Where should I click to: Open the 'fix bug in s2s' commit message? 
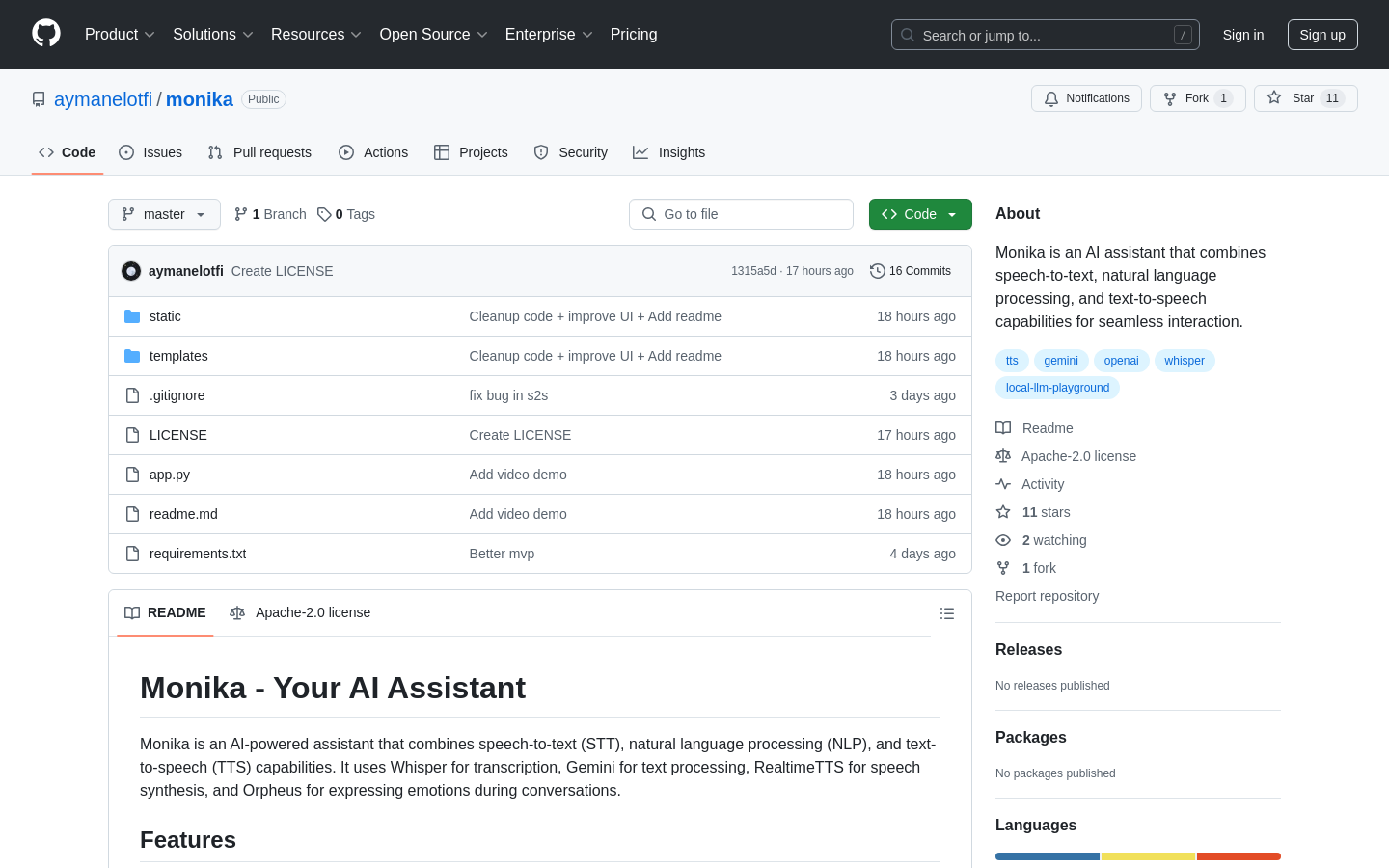click(x=508, y=395)
